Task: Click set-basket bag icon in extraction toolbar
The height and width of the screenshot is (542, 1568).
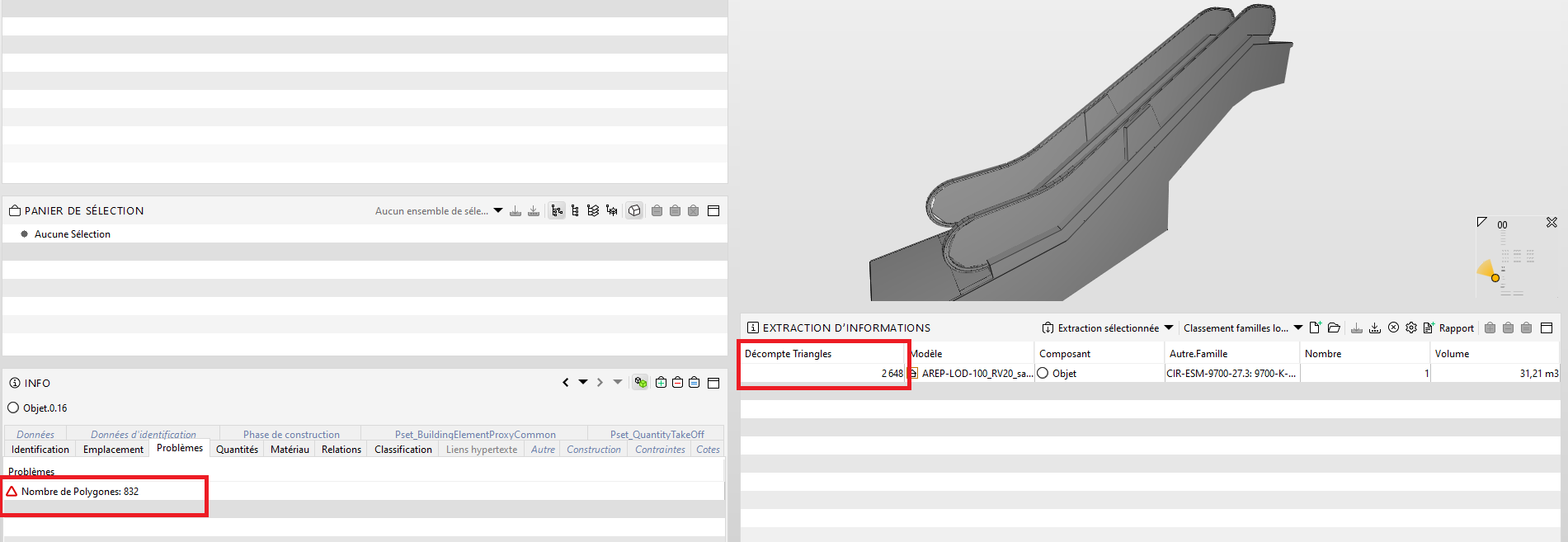Action: point(1526,328)
